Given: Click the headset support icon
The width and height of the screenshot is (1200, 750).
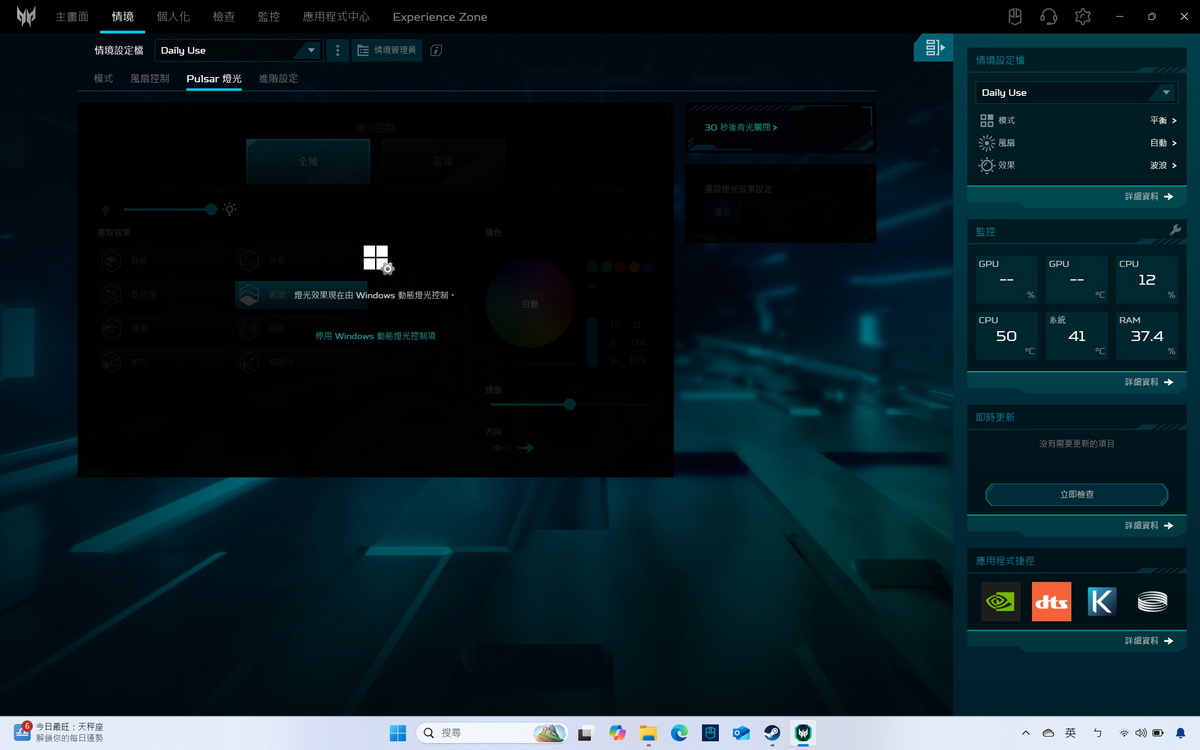Looking at the screenshot, I should 1048,17.
